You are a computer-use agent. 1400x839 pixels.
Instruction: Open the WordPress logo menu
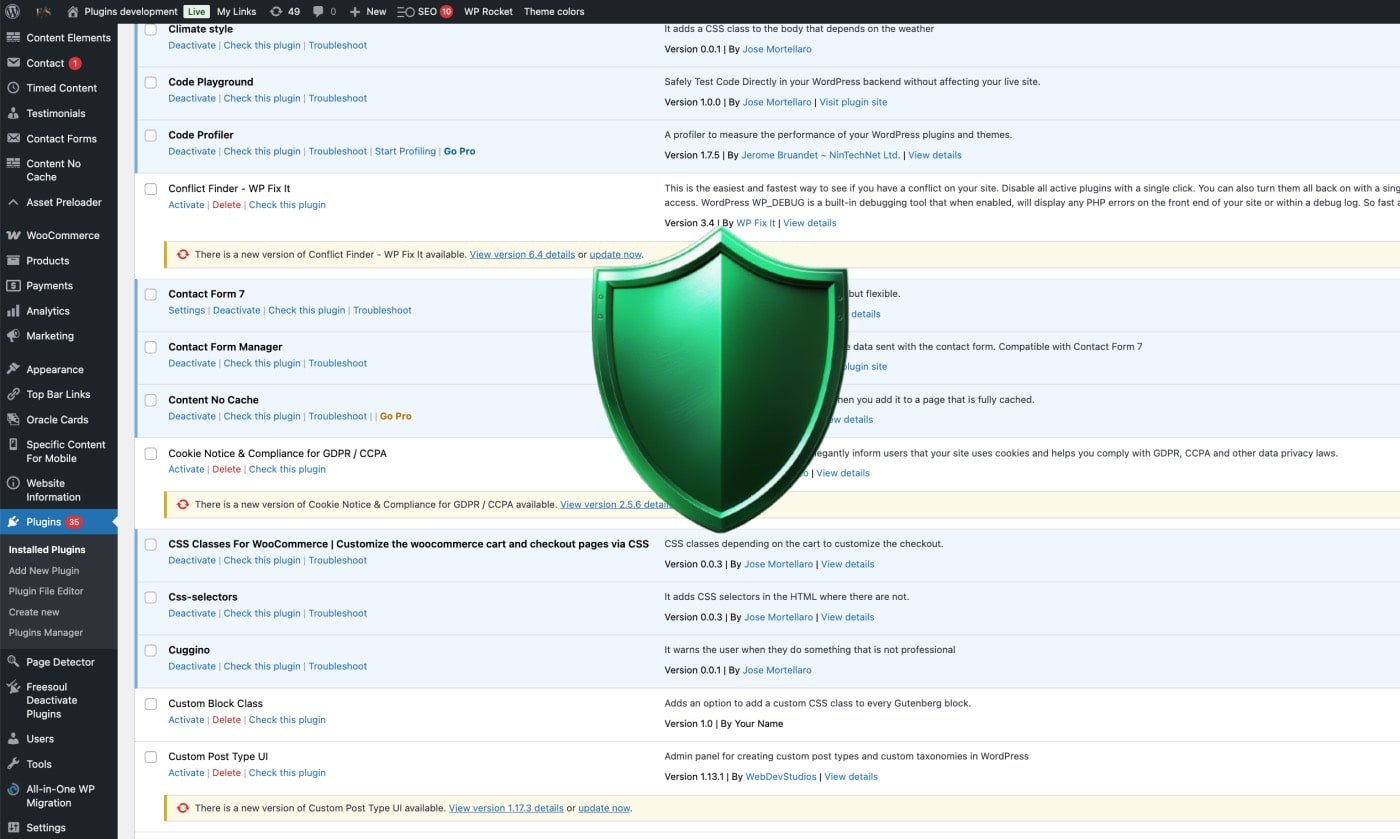point(13,11)
